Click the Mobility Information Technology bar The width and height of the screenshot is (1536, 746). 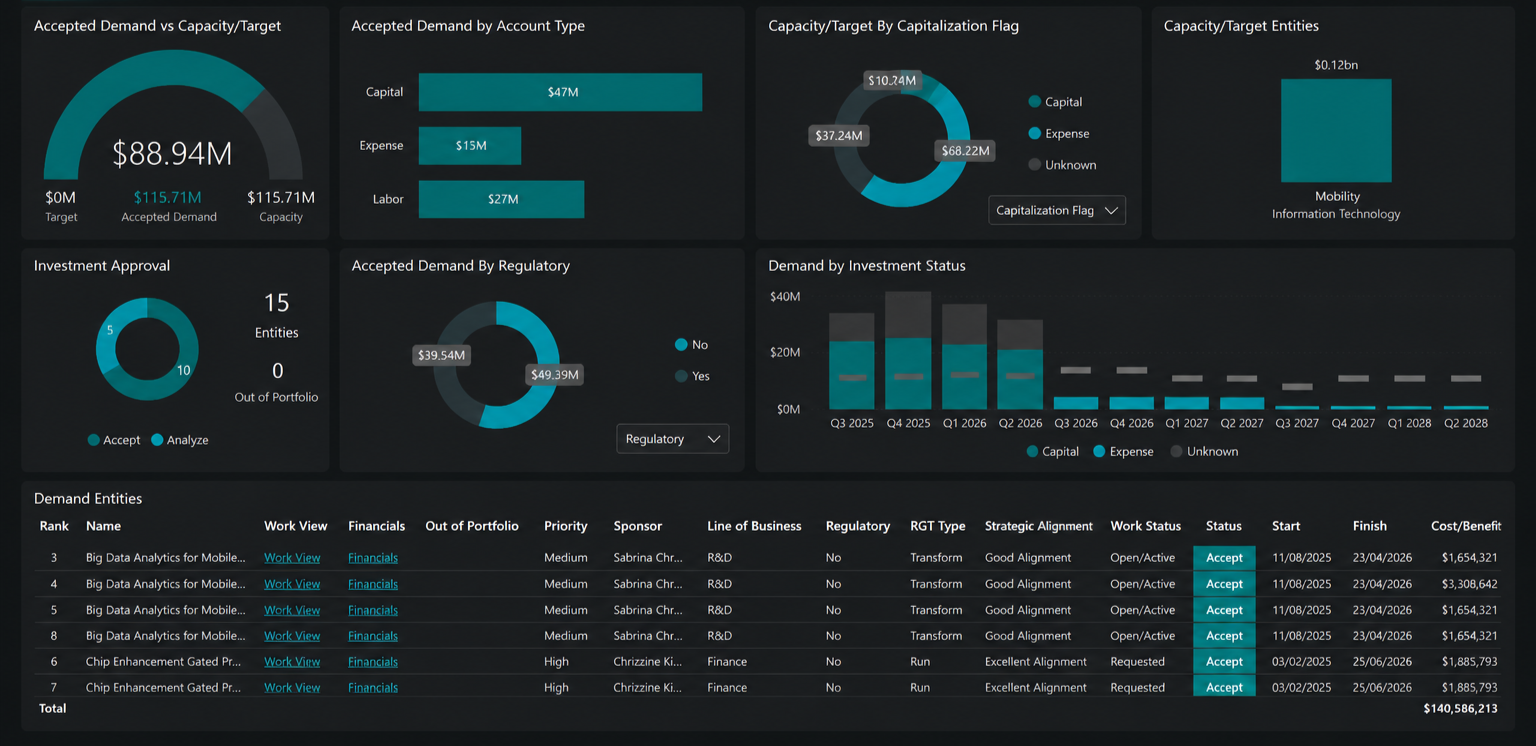(x=1336, y=131)
